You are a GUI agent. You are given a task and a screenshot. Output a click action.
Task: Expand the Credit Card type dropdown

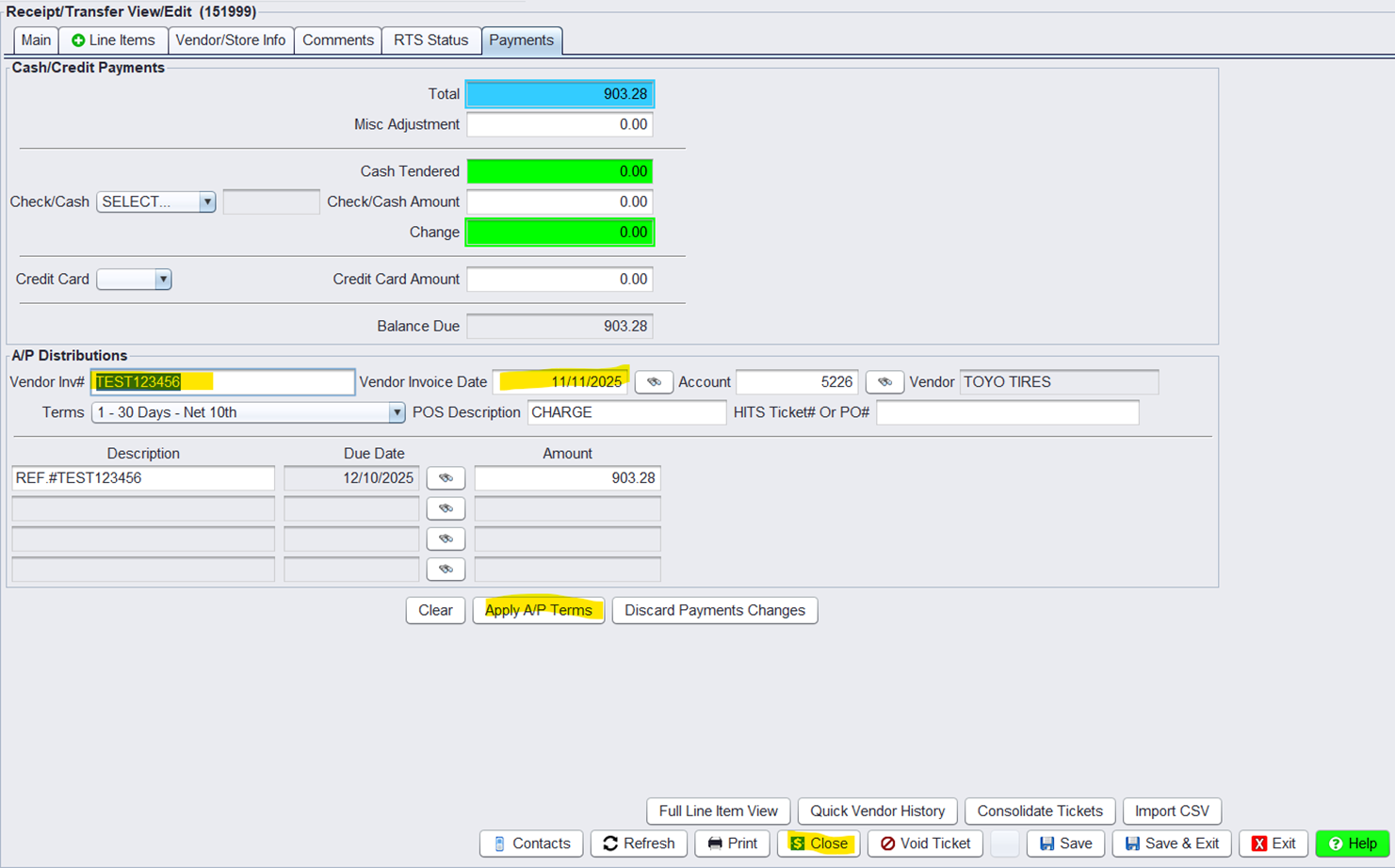tap(134, 280)
